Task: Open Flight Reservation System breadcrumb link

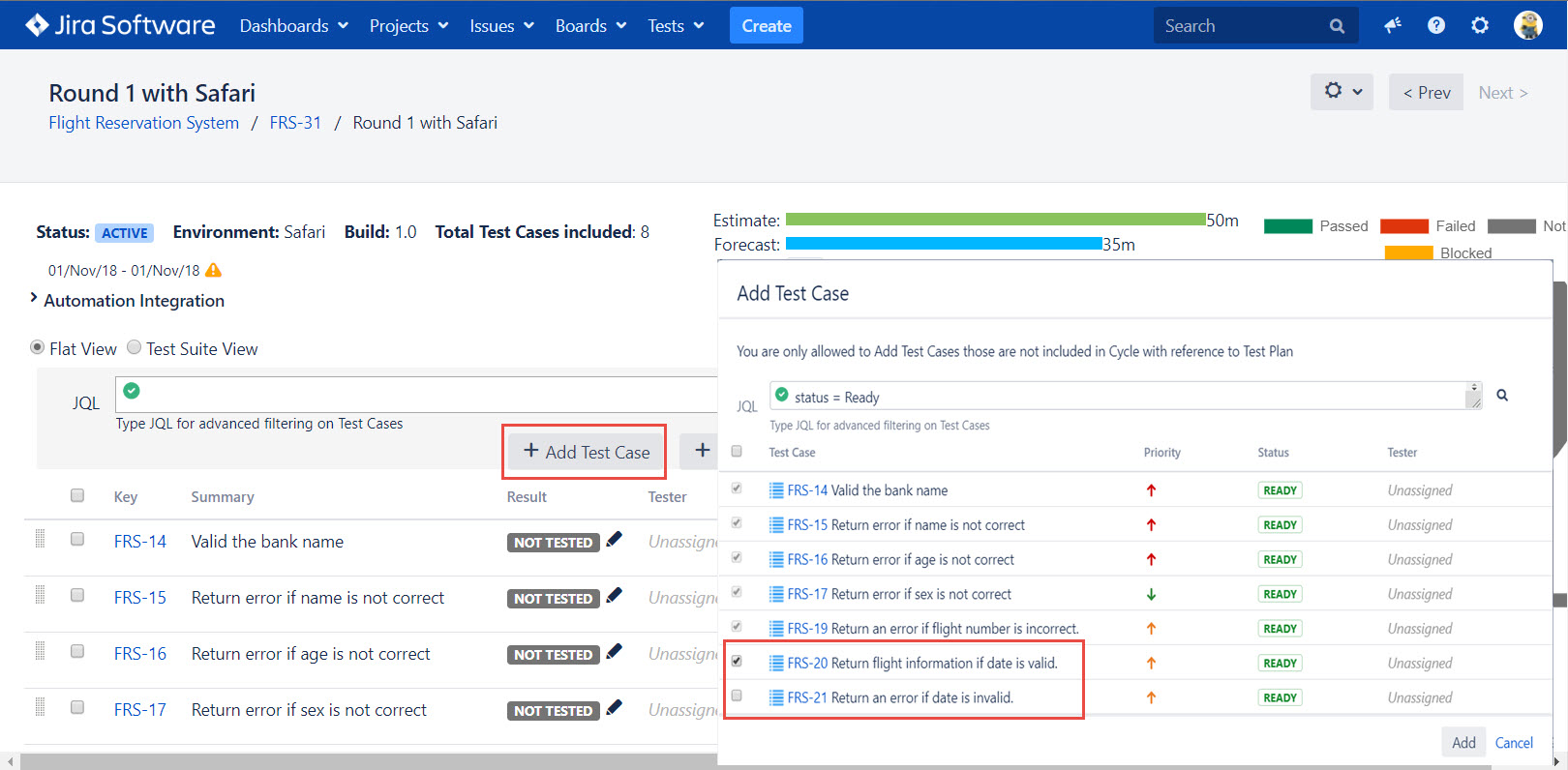Action: [x=144, y=123]
